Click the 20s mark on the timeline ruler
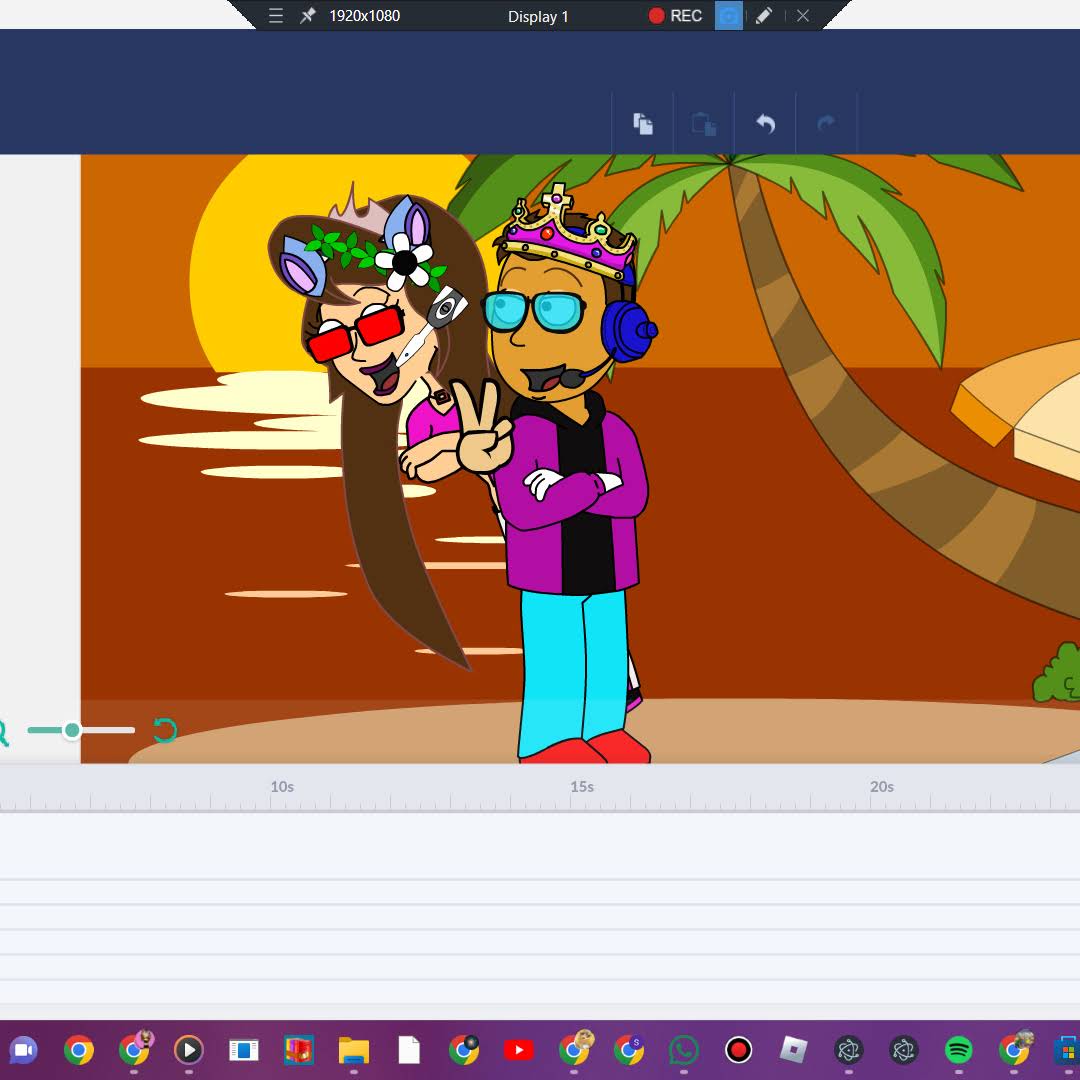The width and height of the screenshot is (1080, 1080). point(882,787)
